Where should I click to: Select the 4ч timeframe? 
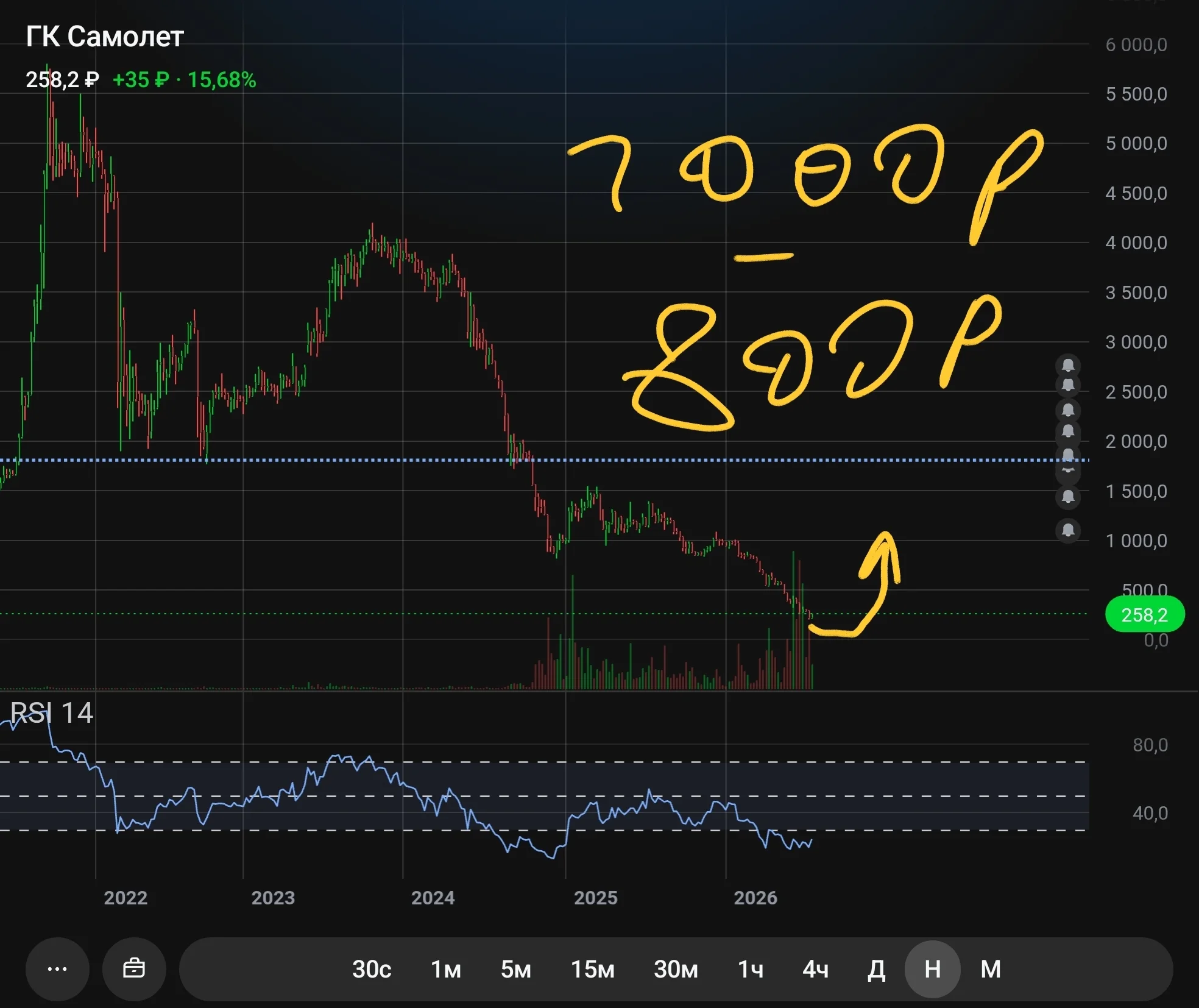815,969
